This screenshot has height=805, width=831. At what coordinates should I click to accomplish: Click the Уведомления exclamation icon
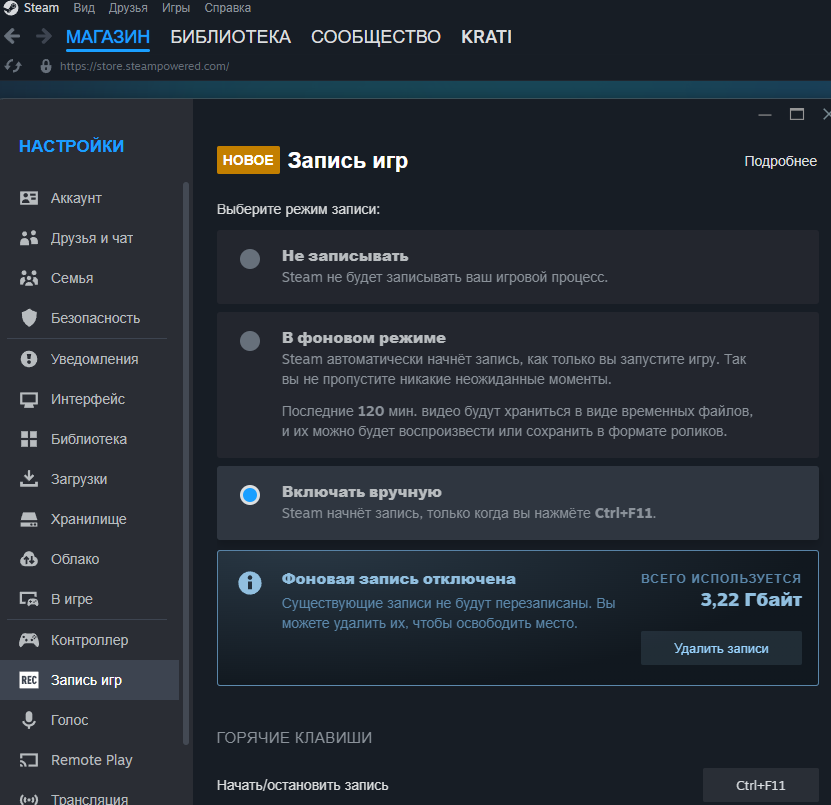point(29,359)
